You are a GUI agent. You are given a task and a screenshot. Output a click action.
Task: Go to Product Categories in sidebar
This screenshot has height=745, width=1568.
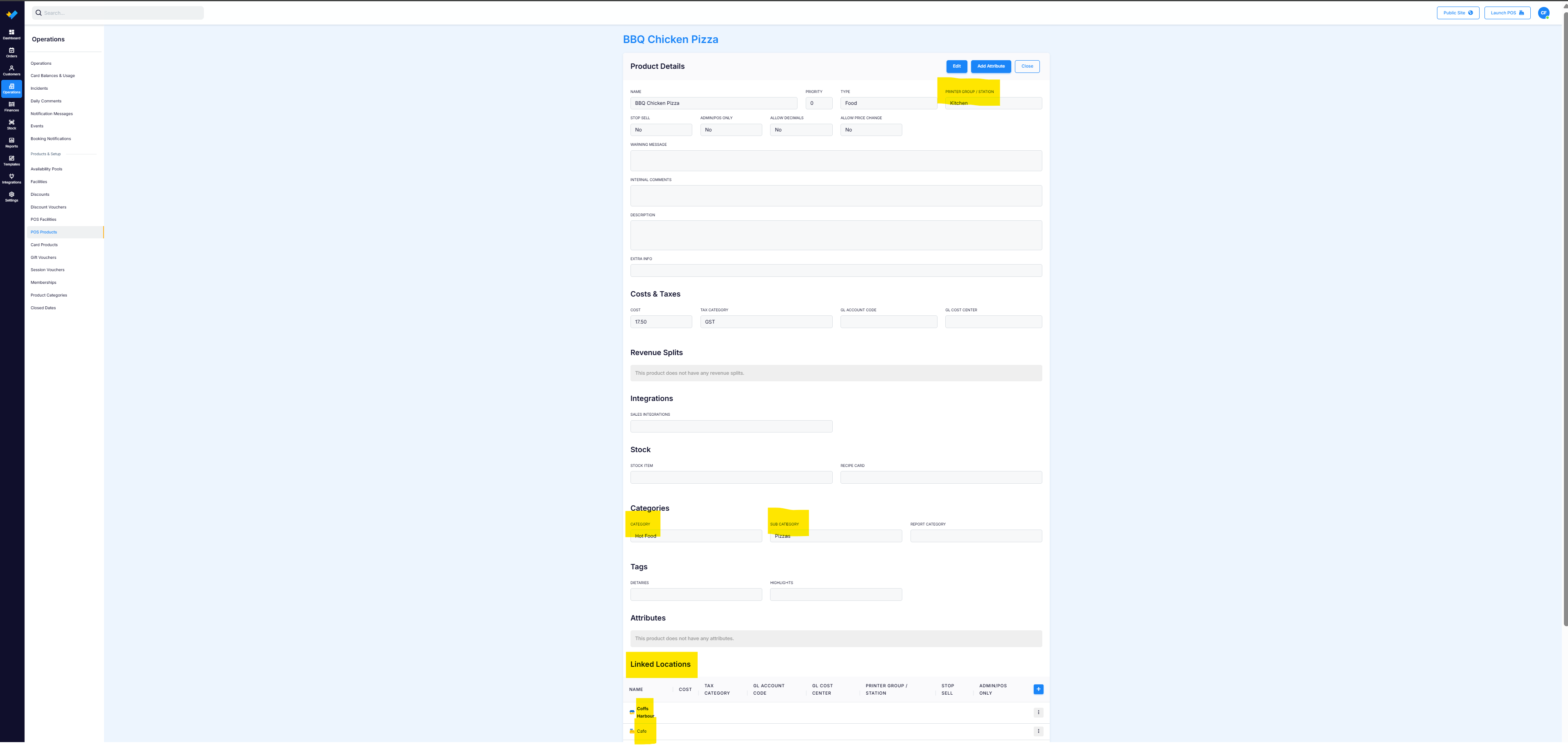click(x=49, y=295)
